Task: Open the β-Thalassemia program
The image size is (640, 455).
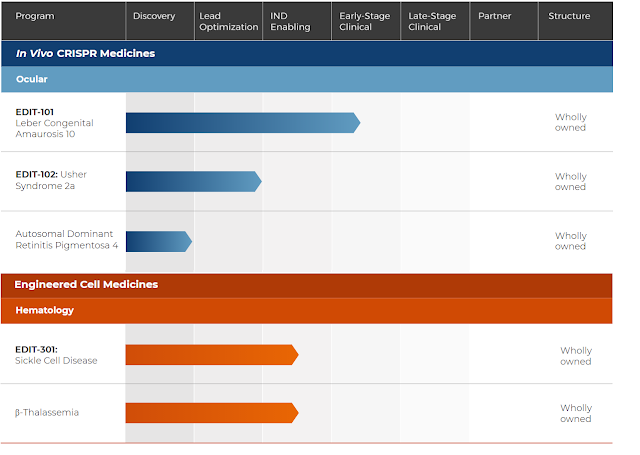Action: (47, 413)
